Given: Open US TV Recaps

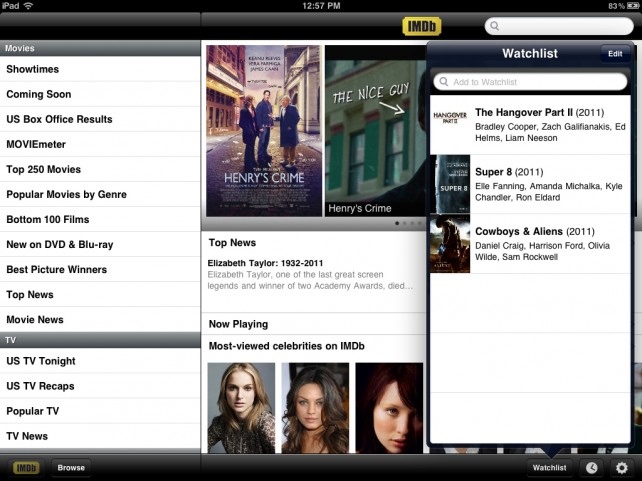Looking at the screenshot, I should click(100, 386).
